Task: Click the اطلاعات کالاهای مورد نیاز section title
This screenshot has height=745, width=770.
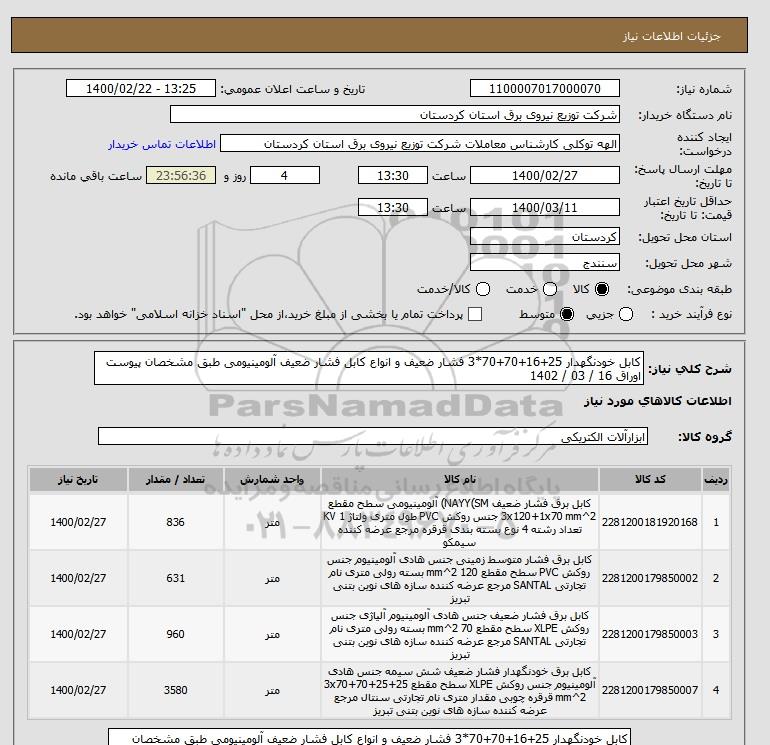Action: tap(658, 401)
